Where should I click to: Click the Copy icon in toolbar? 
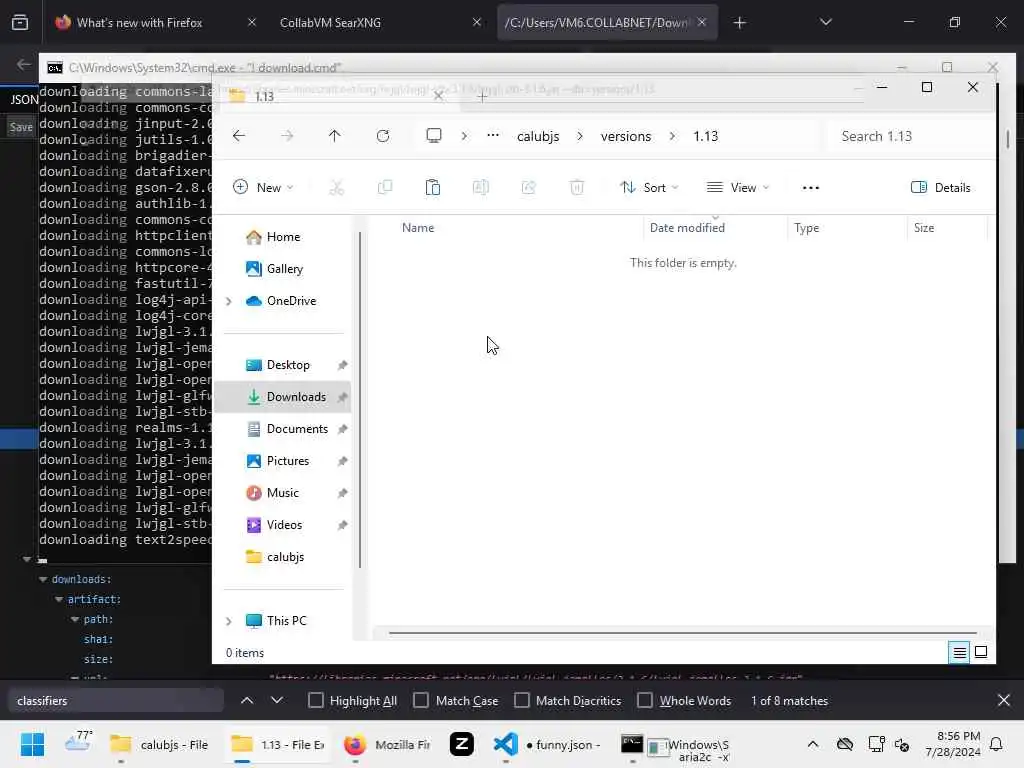click(385, 188)
